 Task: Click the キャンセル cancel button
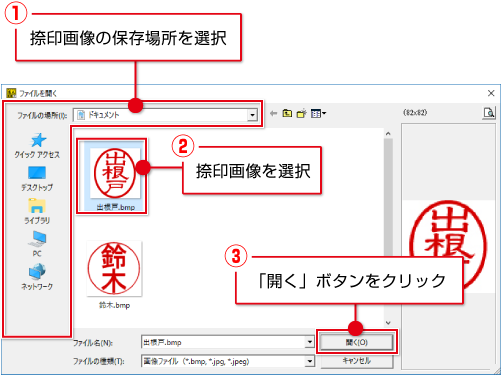[356, 361]
